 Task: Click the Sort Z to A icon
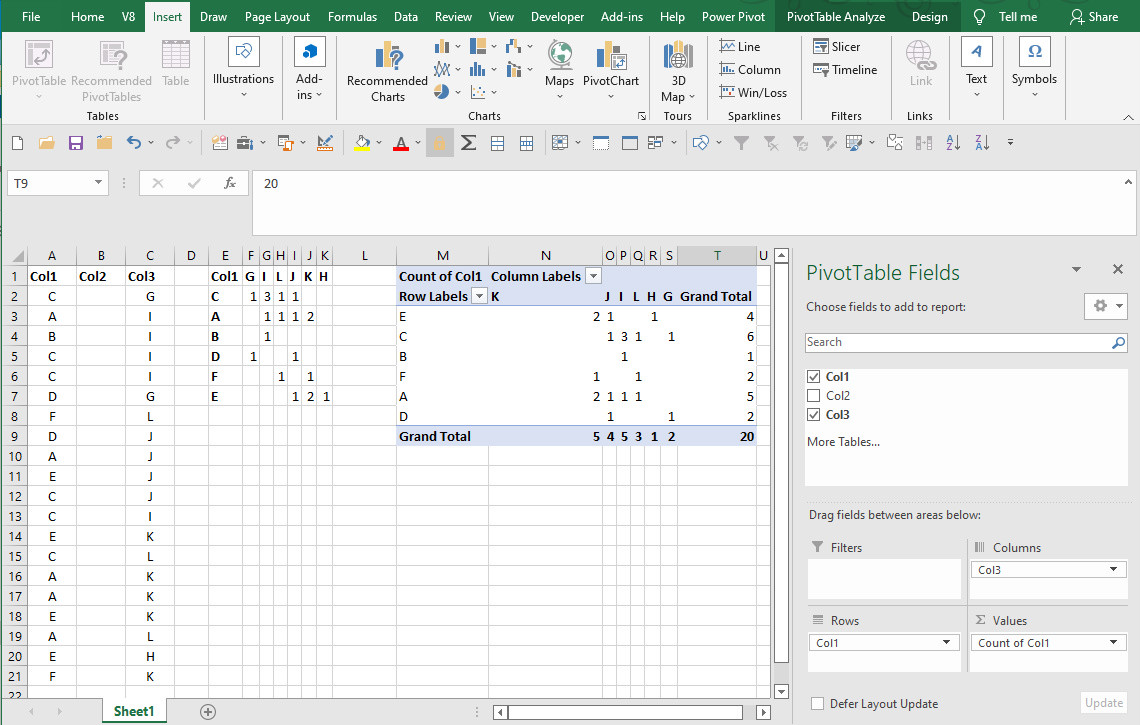(x=982, y=143)
